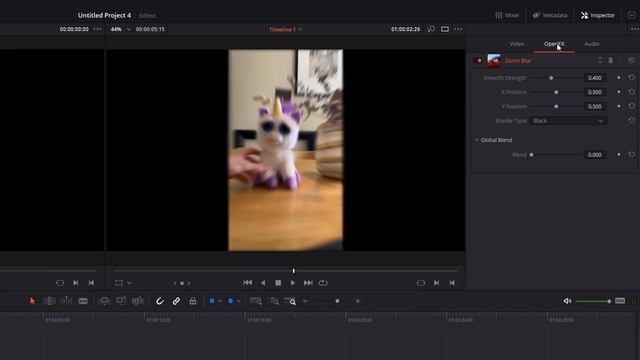The width and height of the screenshot is (640, 360).
Task: Add a blue marker to the timeline
Action: (231, 301)
